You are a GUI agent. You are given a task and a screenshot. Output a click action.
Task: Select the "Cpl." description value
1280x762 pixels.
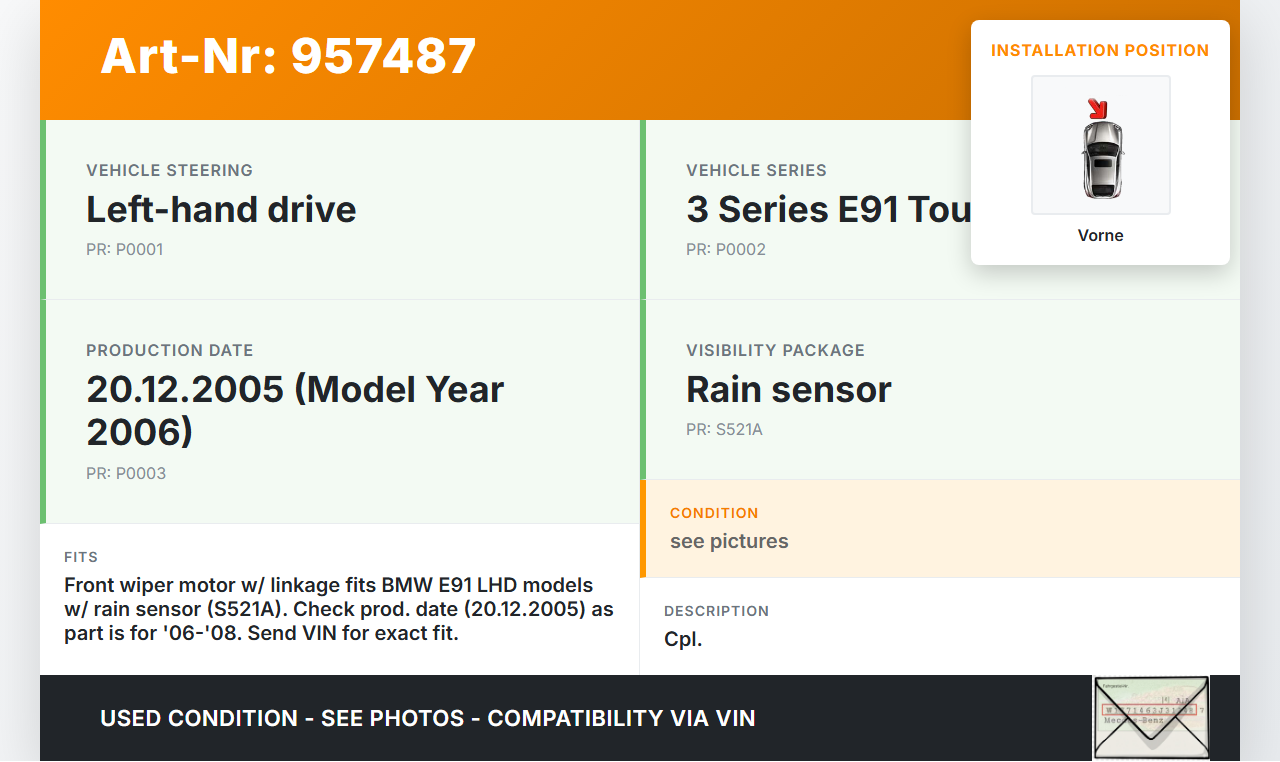tap(683, 639)
